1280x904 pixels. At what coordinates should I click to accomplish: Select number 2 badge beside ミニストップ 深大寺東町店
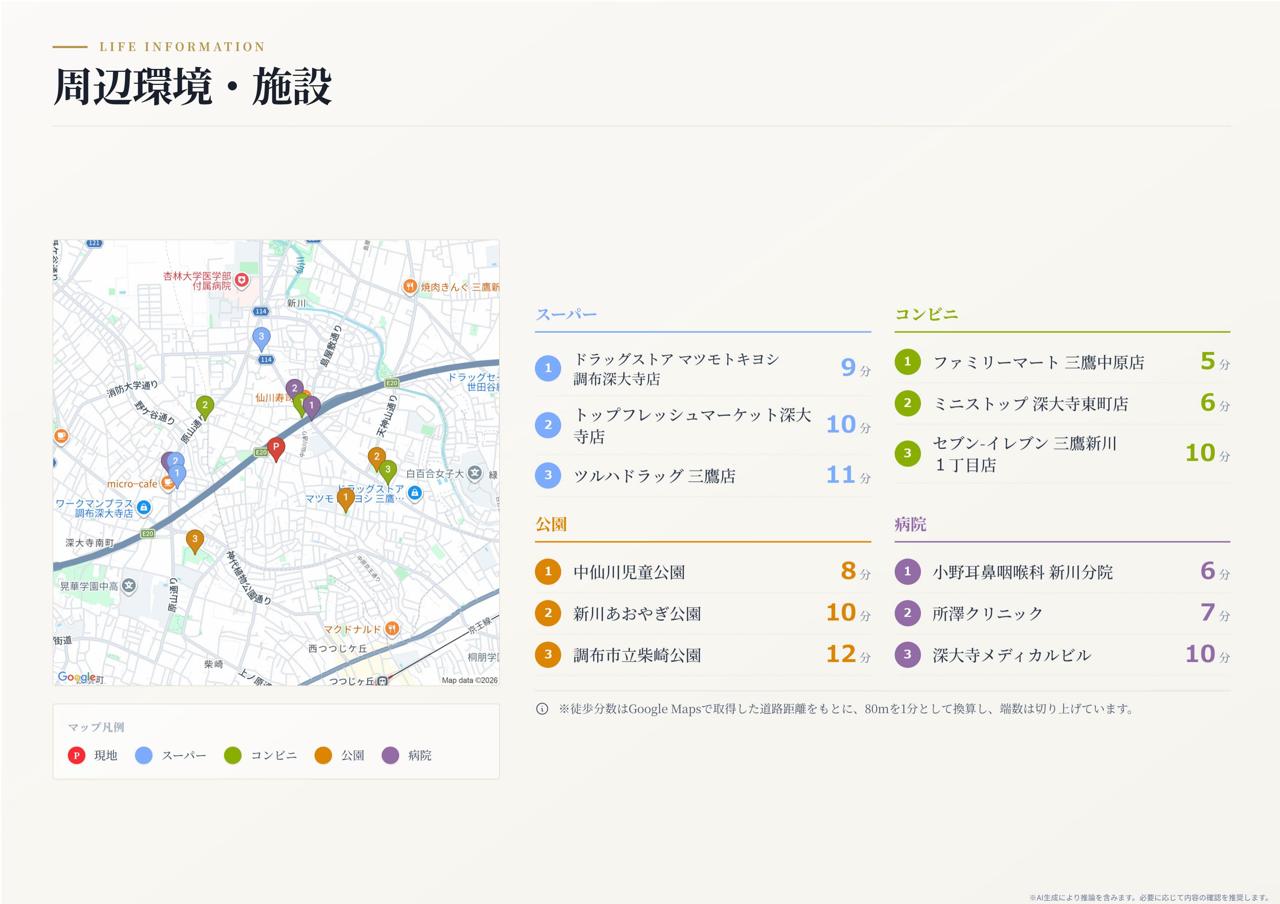click(x=907, y=404)
